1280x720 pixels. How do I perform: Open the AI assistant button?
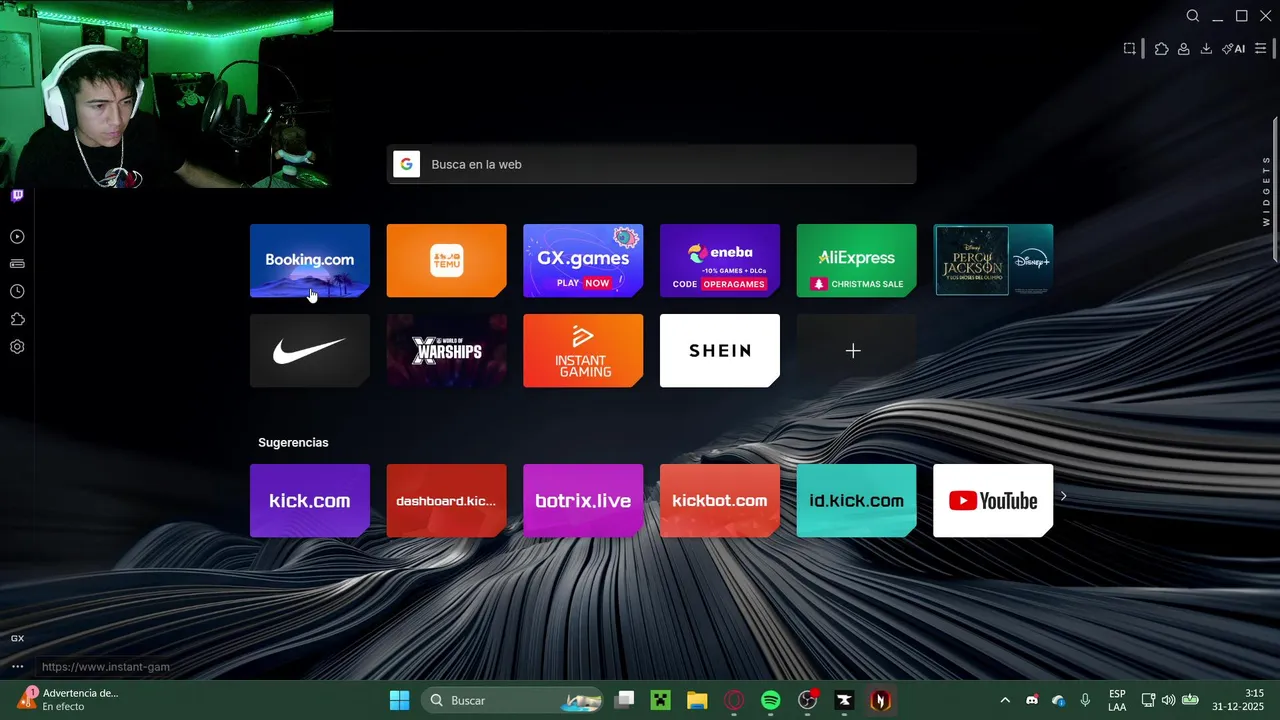1234,48
